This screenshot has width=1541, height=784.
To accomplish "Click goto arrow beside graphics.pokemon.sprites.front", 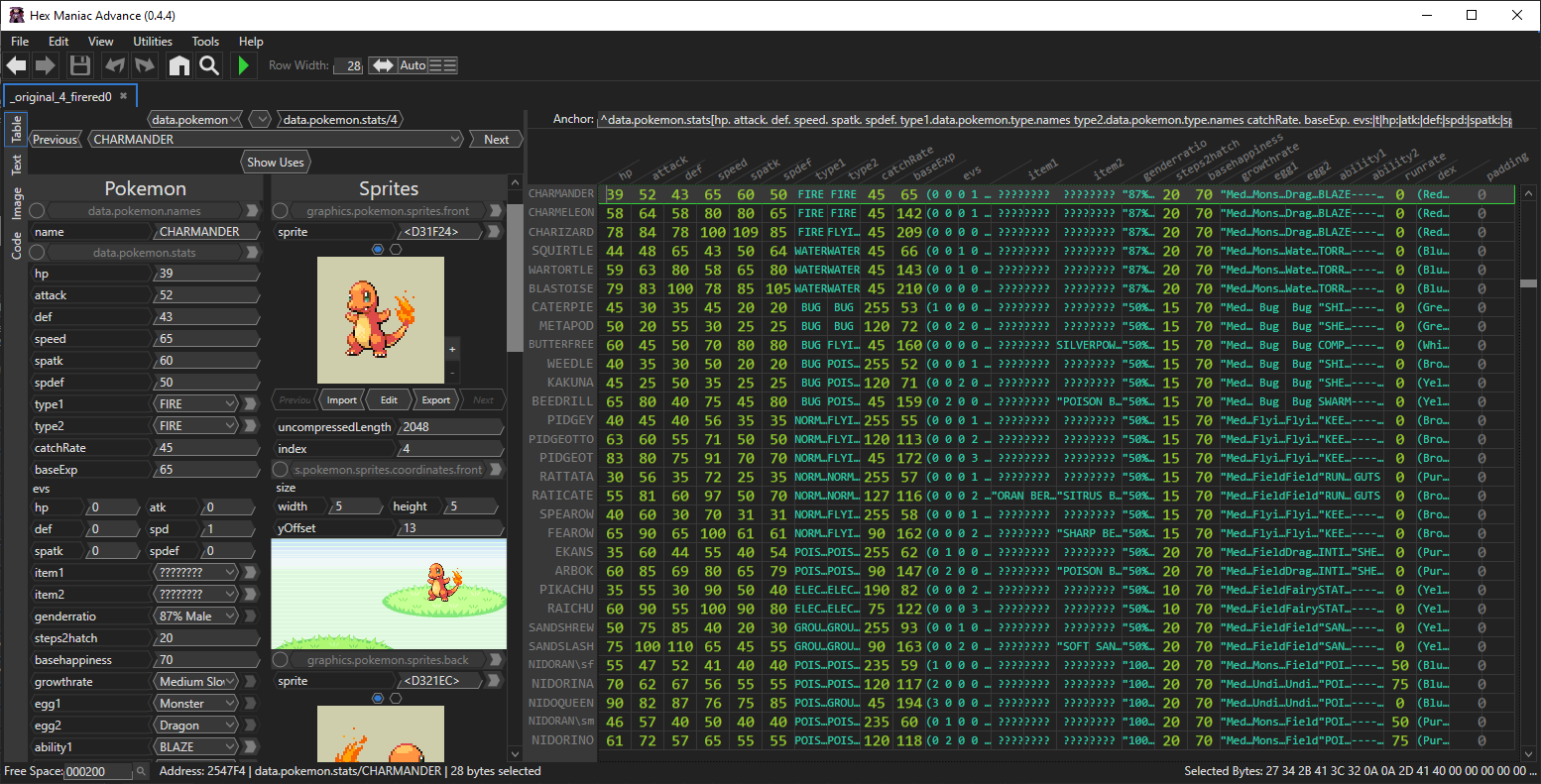I will (x=498, y=210).
